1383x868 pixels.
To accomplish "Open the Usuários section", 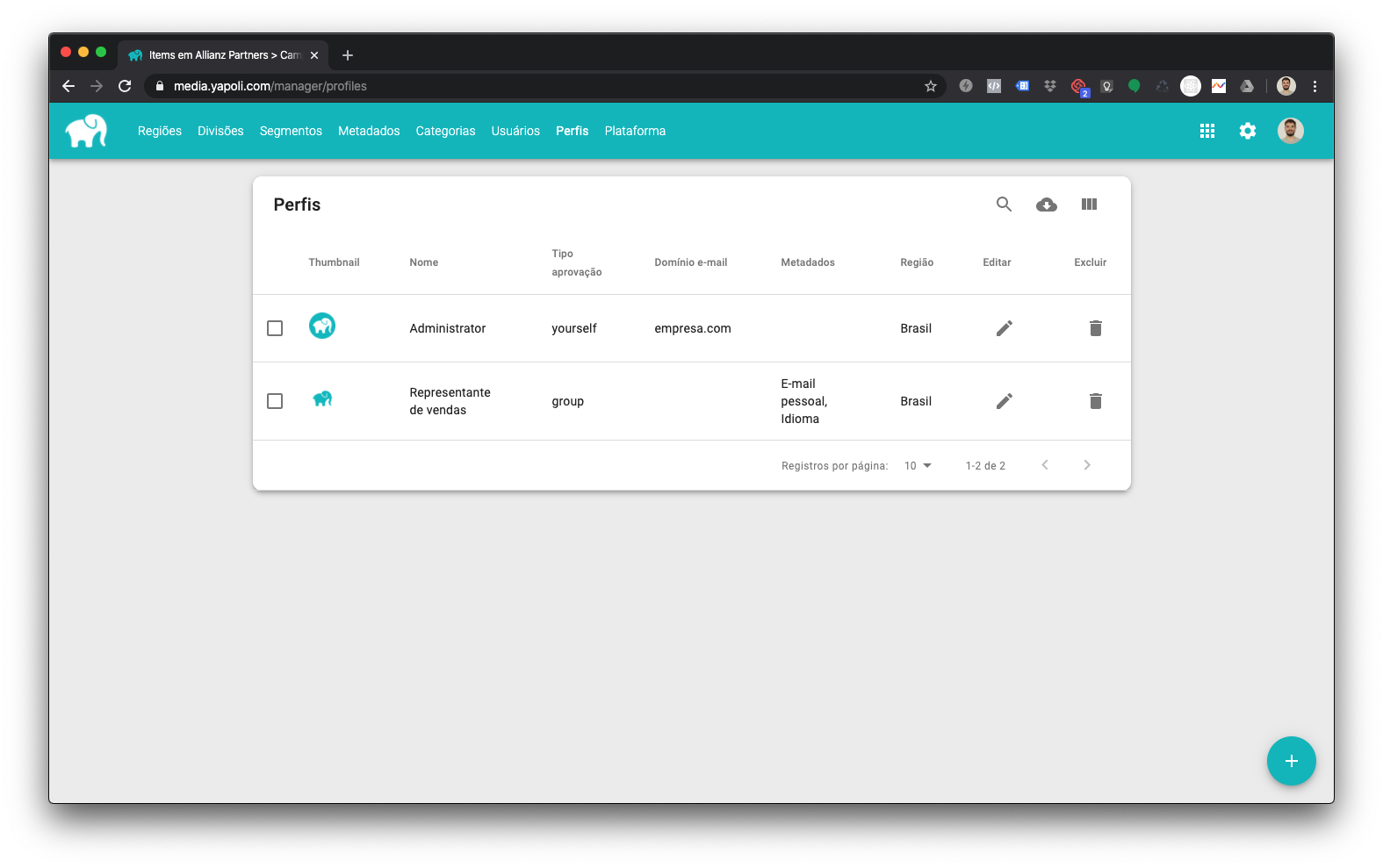I will 515,131.
